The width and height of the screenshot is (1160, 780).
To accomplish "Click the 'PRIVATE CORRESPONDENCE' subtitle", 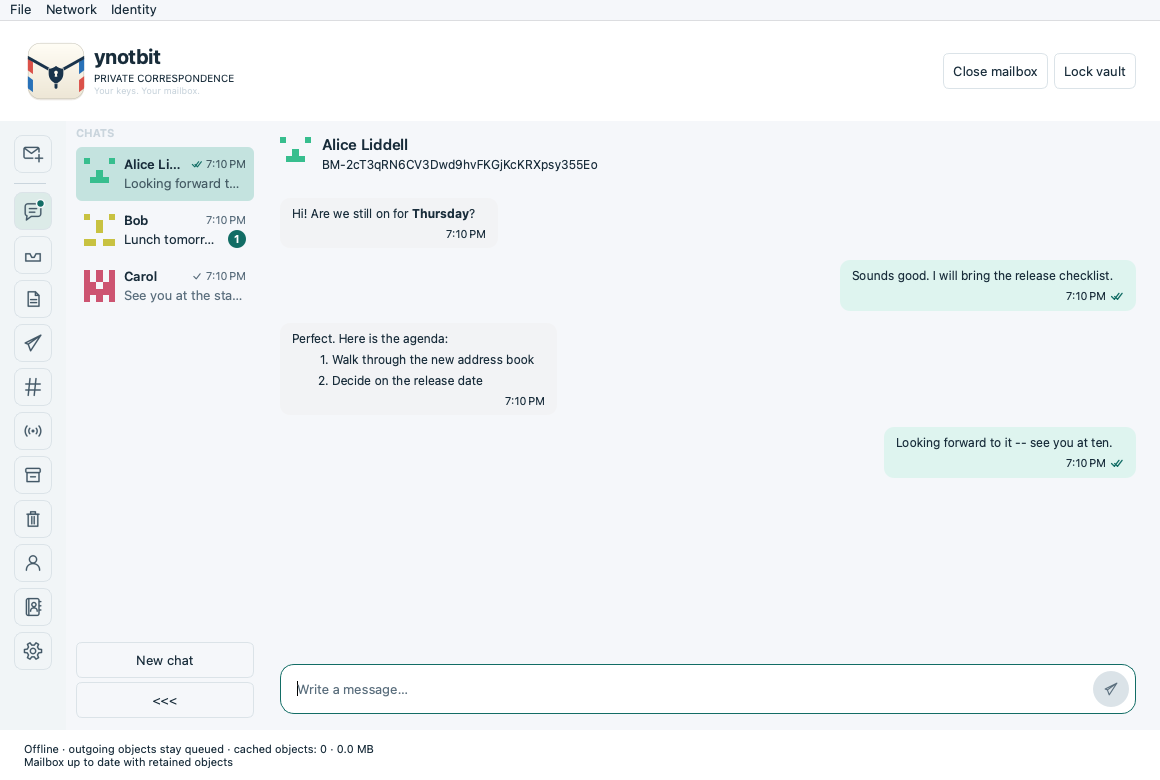I will (163, 78).
